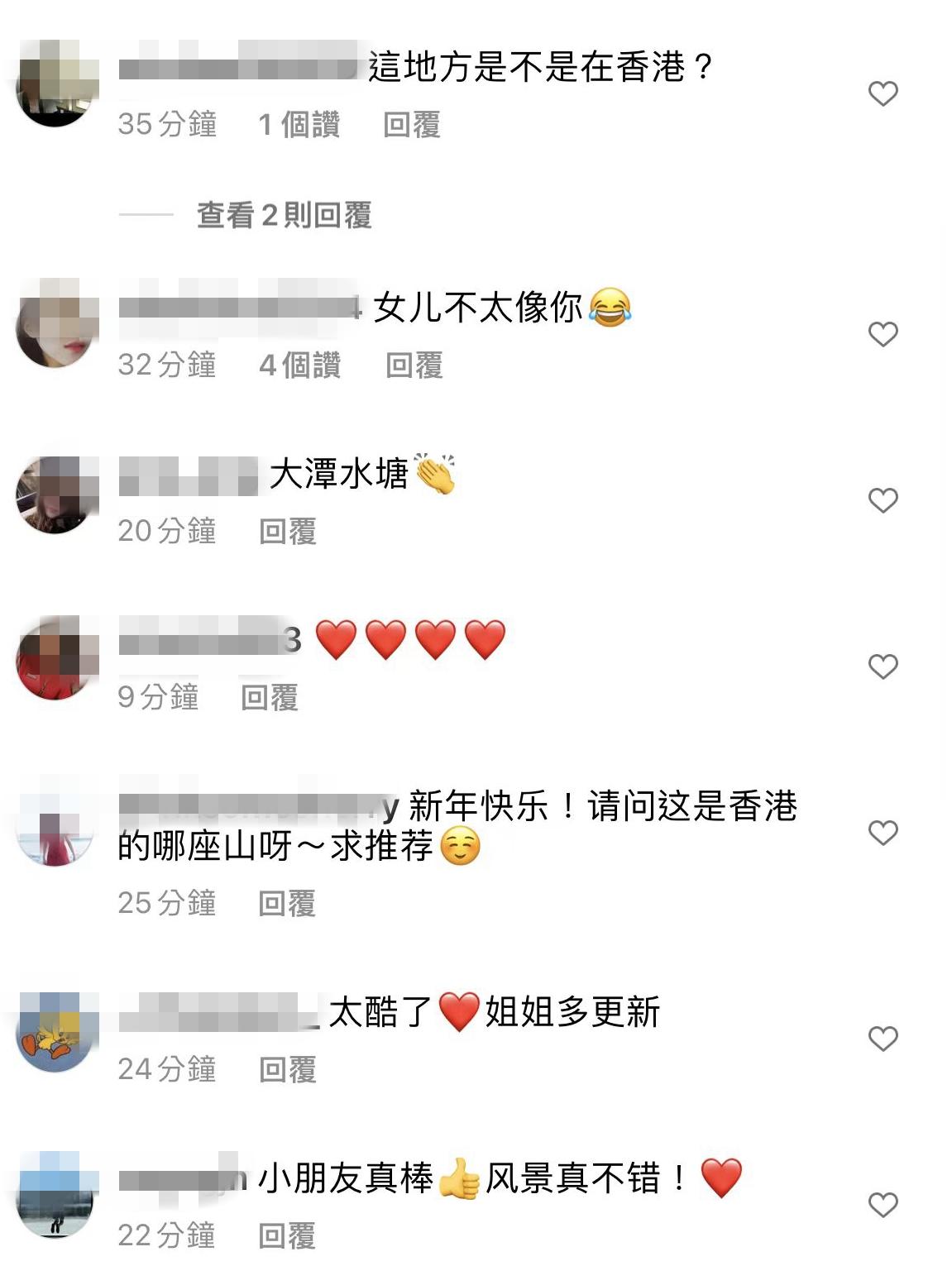Tap heart on 大潭水塘 comment

[883, 500]
